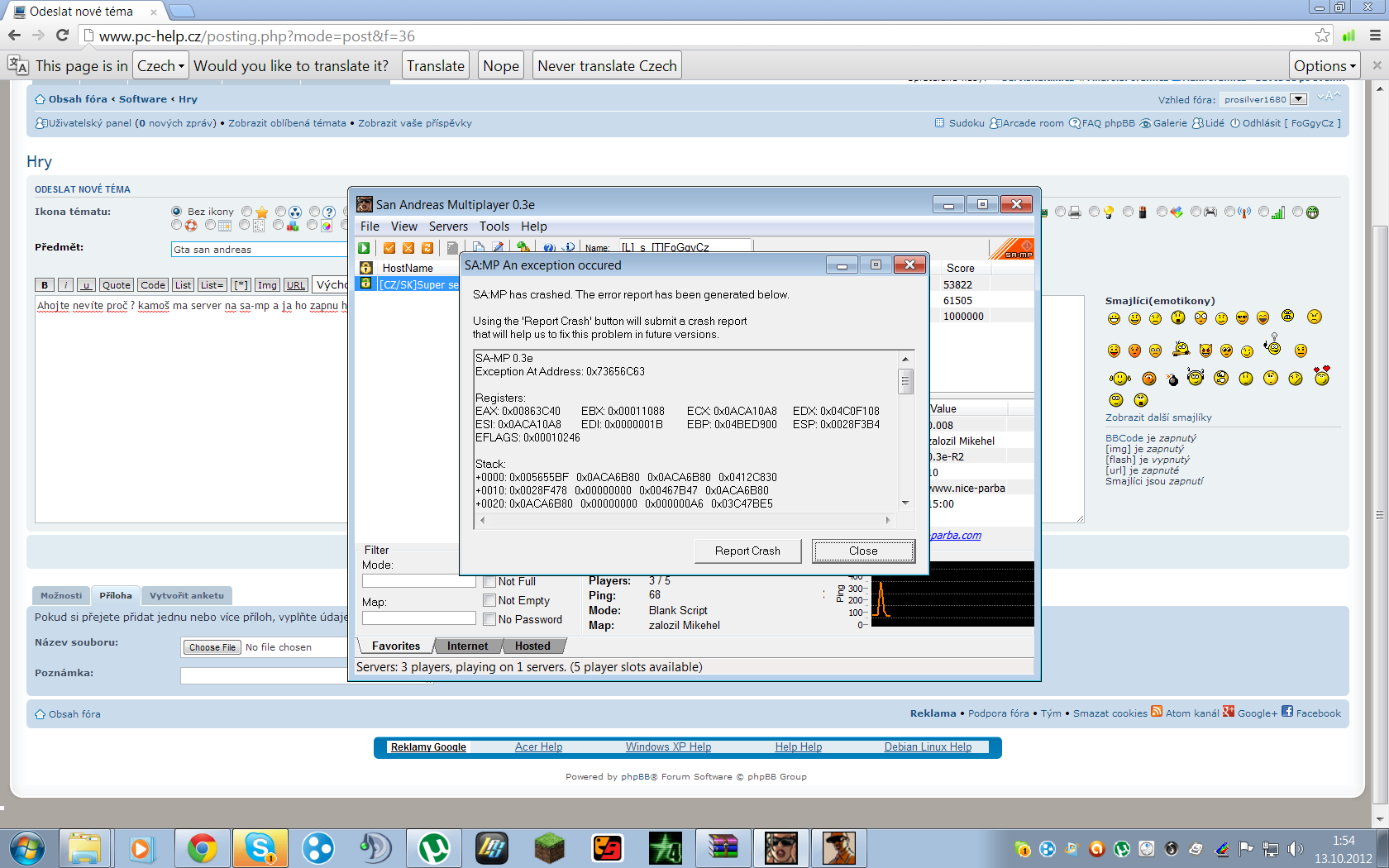Image resolution: width=1389 pixels, height=868 pixels.
Task: Click the orange checkmark add-server icon in SA-MP toolbar
Action: (x=389, y=248)
